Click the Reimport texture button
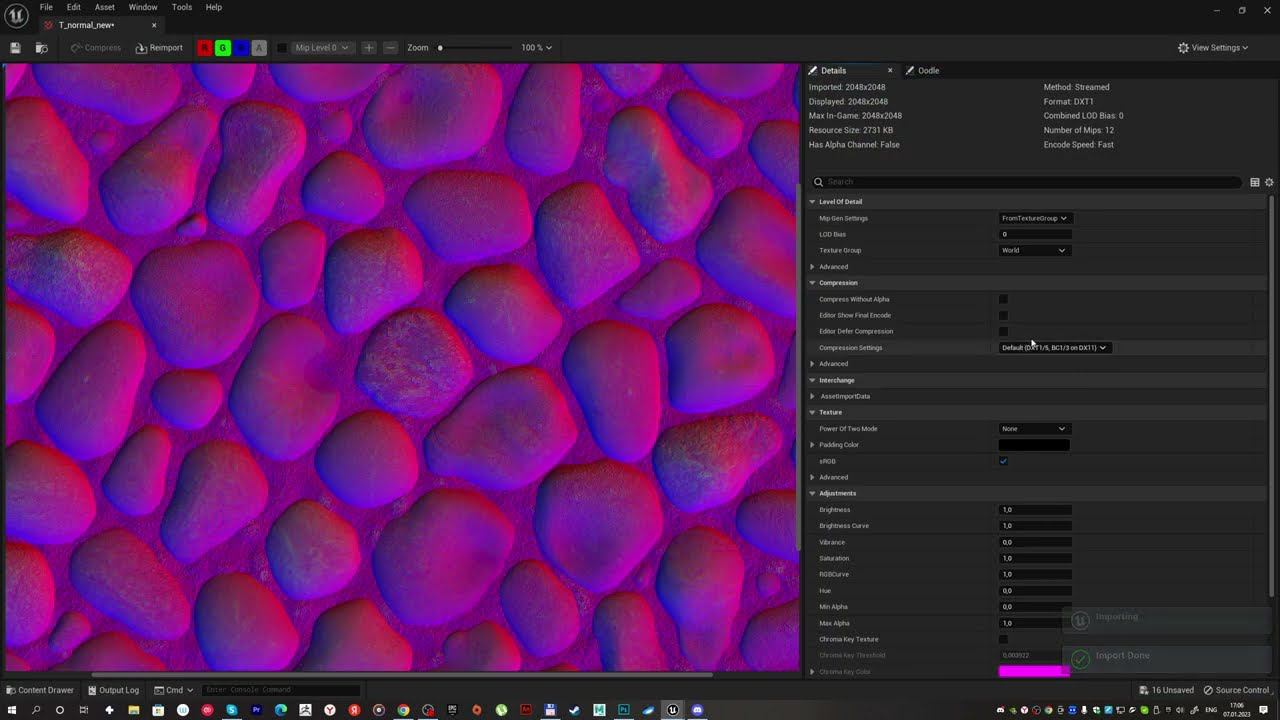The width and height of the screenshot is (1280, 720). pos(159,48)
